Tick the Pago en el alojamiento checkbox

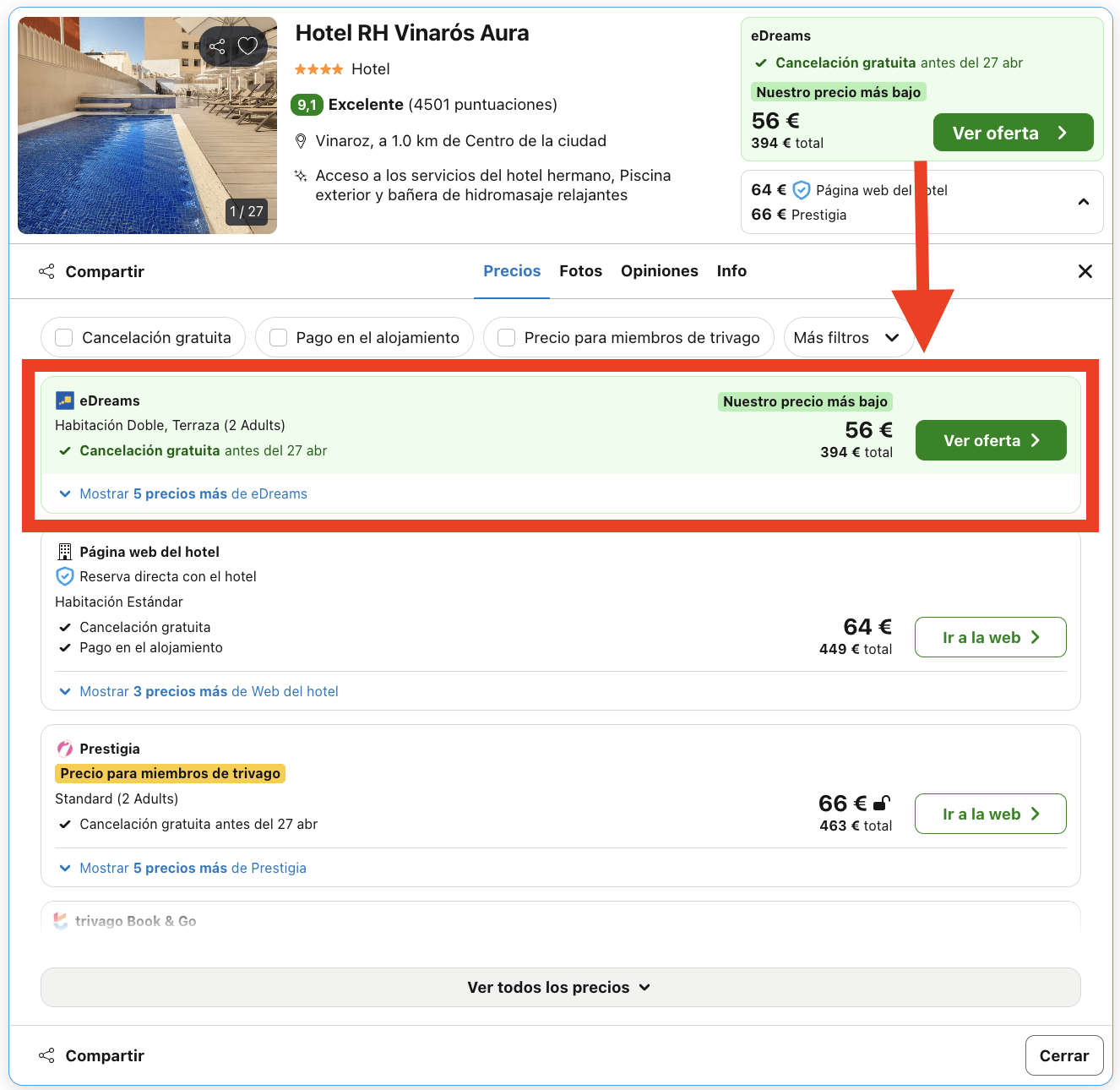pyautogui.click(x=278, y=338)
